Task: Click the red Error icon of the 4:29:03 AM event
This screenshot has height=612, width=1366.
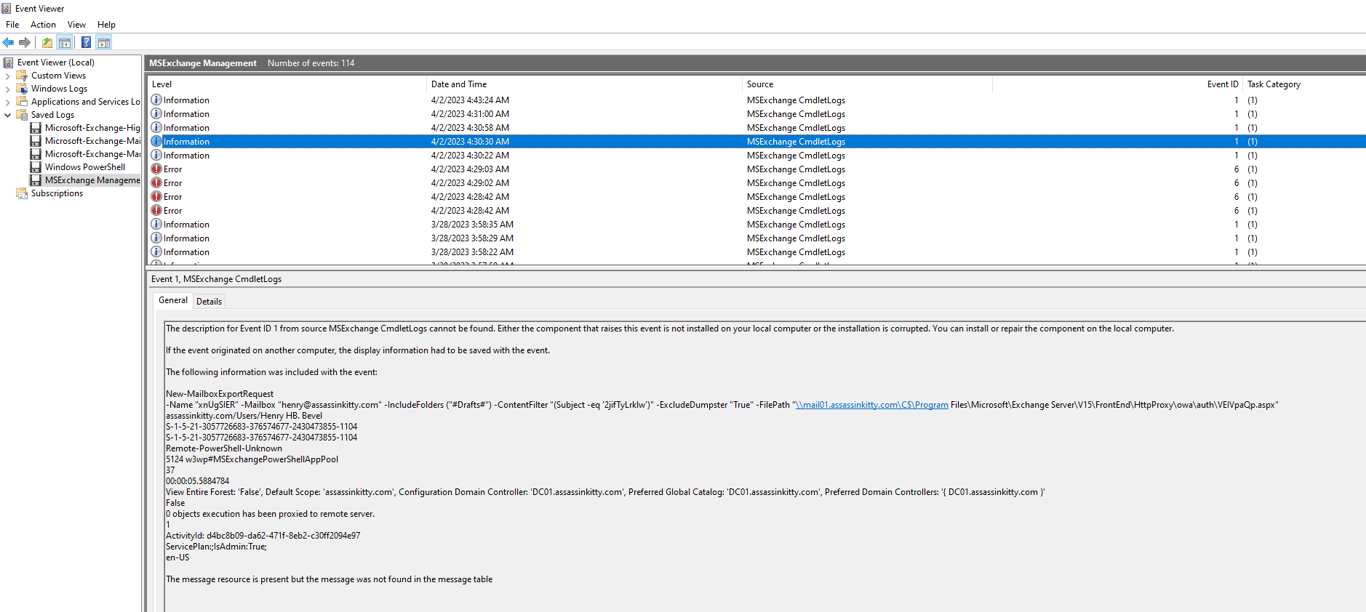Action: (156, 169)
